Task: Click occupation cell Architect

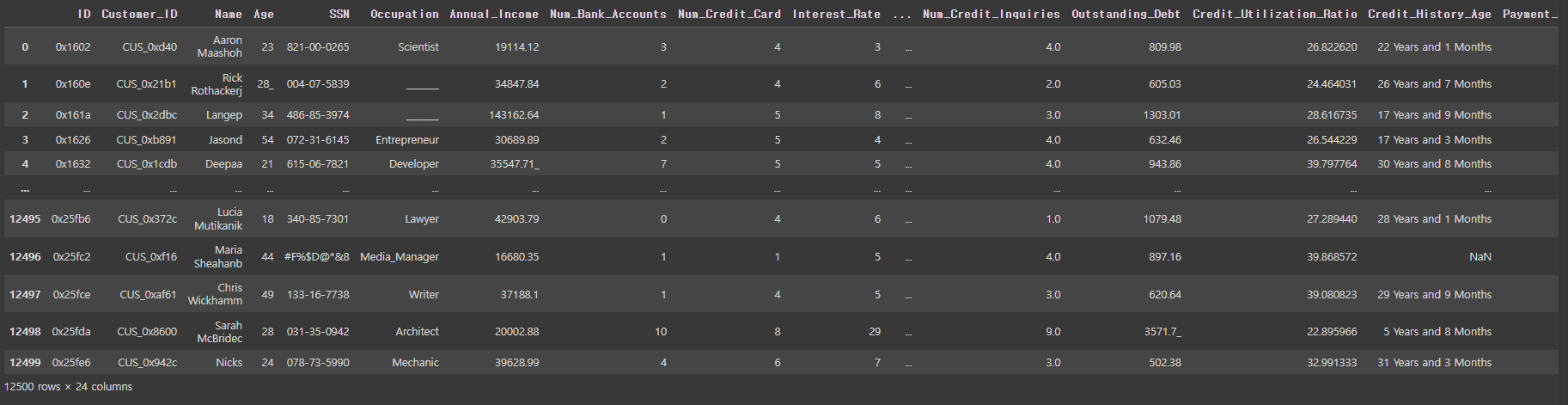Action: tap(418, 332)
